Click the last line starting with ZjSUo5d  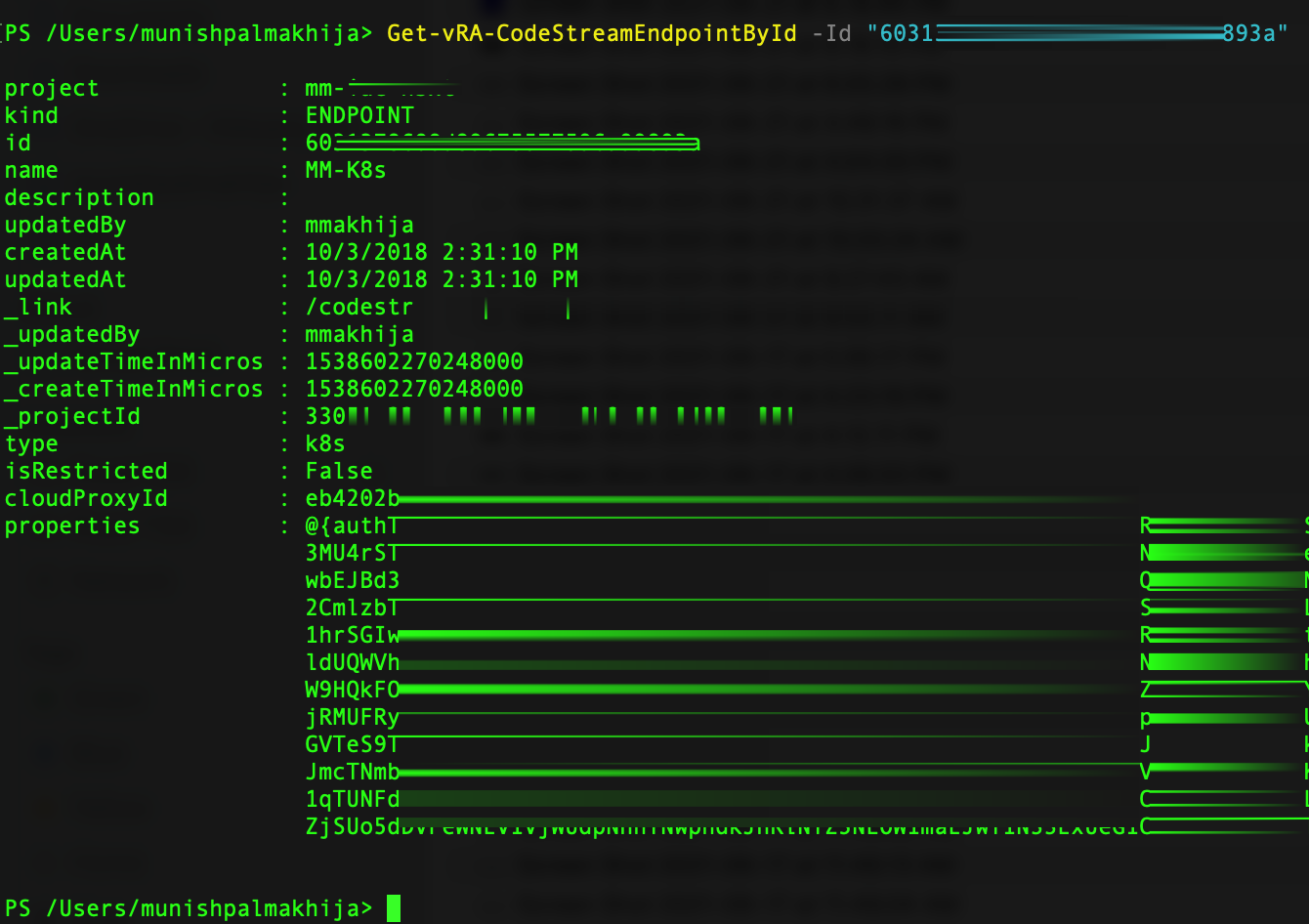[x=807, y=827]
